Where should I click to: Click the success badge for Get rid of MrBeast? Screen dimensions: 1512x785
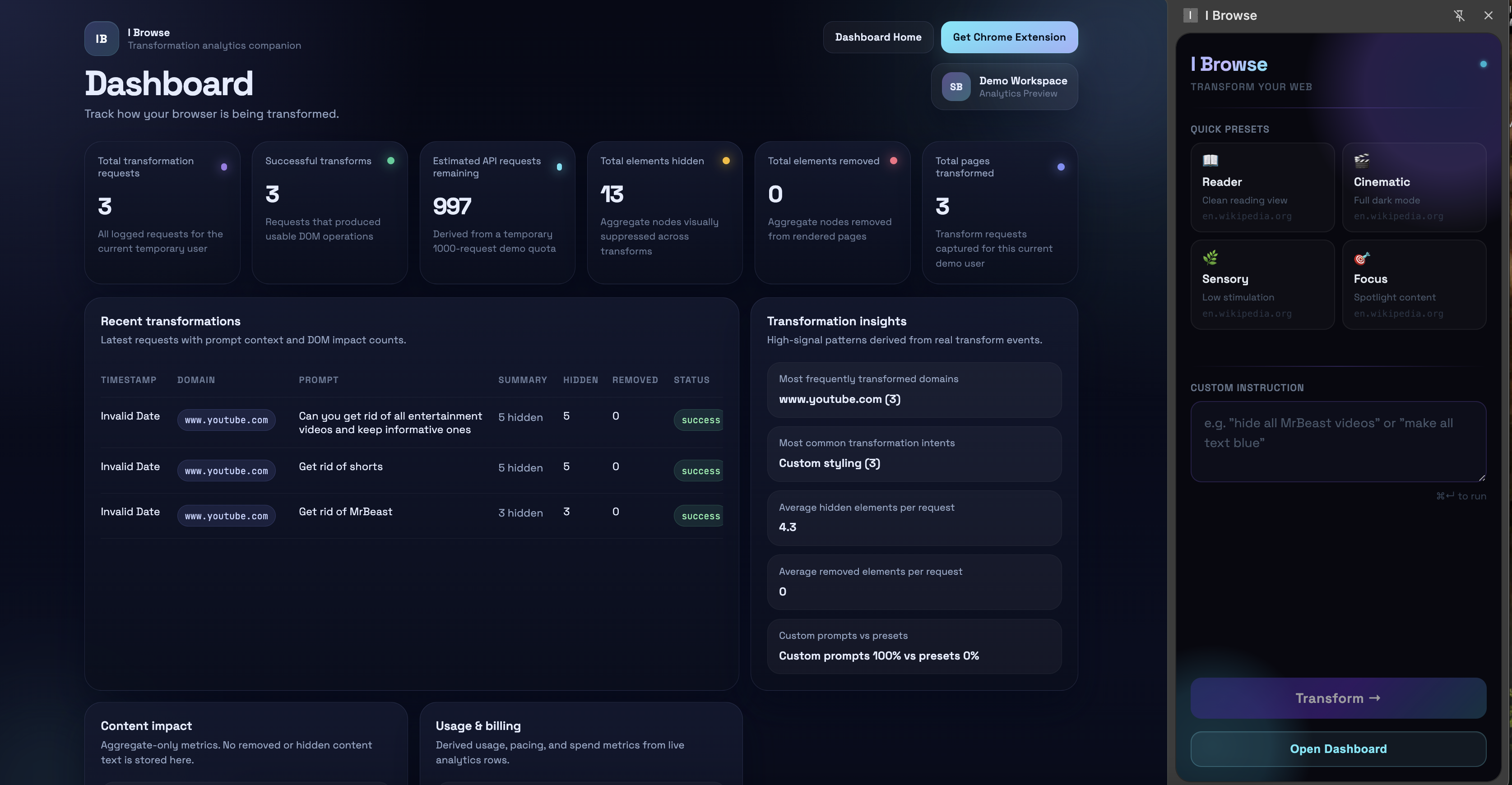tap(700, 516)
